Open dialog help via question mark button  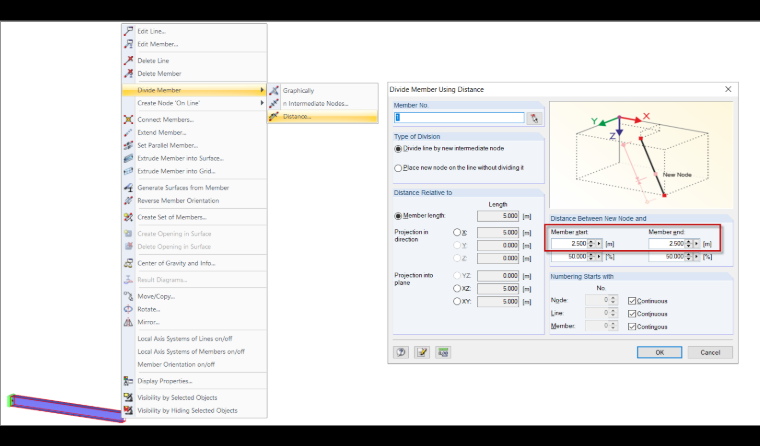pyautogui.click(x=401, y=352)
